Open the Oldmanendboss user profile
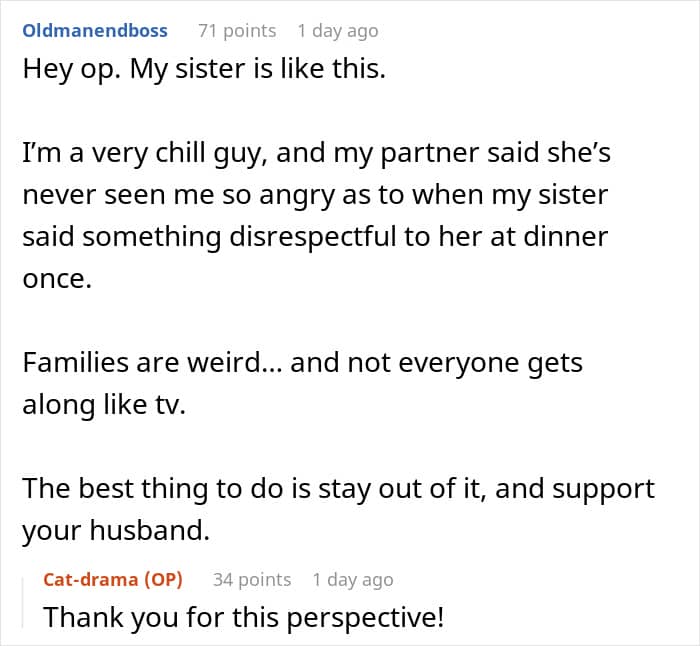The width and height of the screenshot is (700, 646). click(95, 31)
